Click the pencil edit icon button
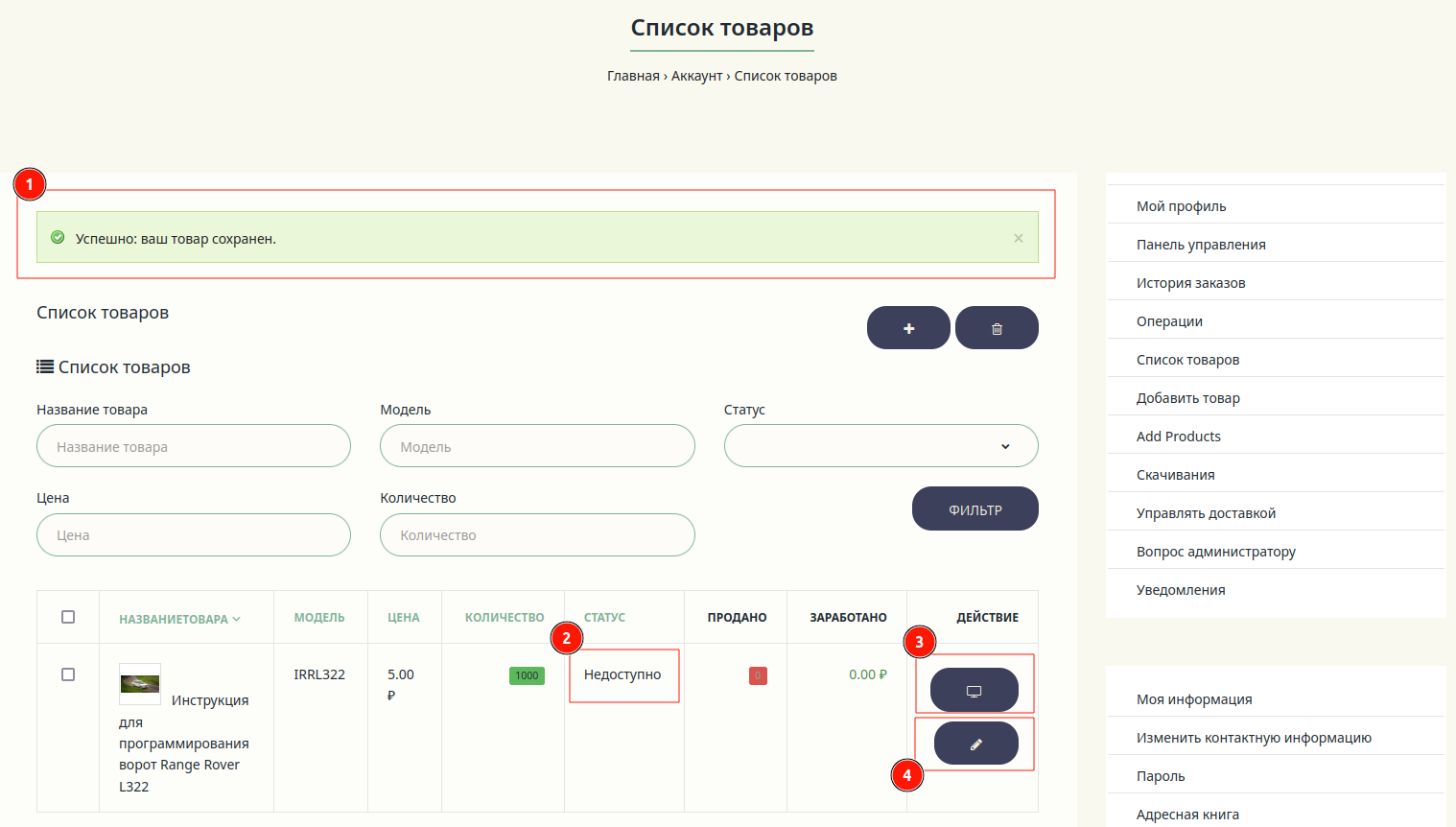Screen dimensions: 1456x827 (x=975, y=744)
